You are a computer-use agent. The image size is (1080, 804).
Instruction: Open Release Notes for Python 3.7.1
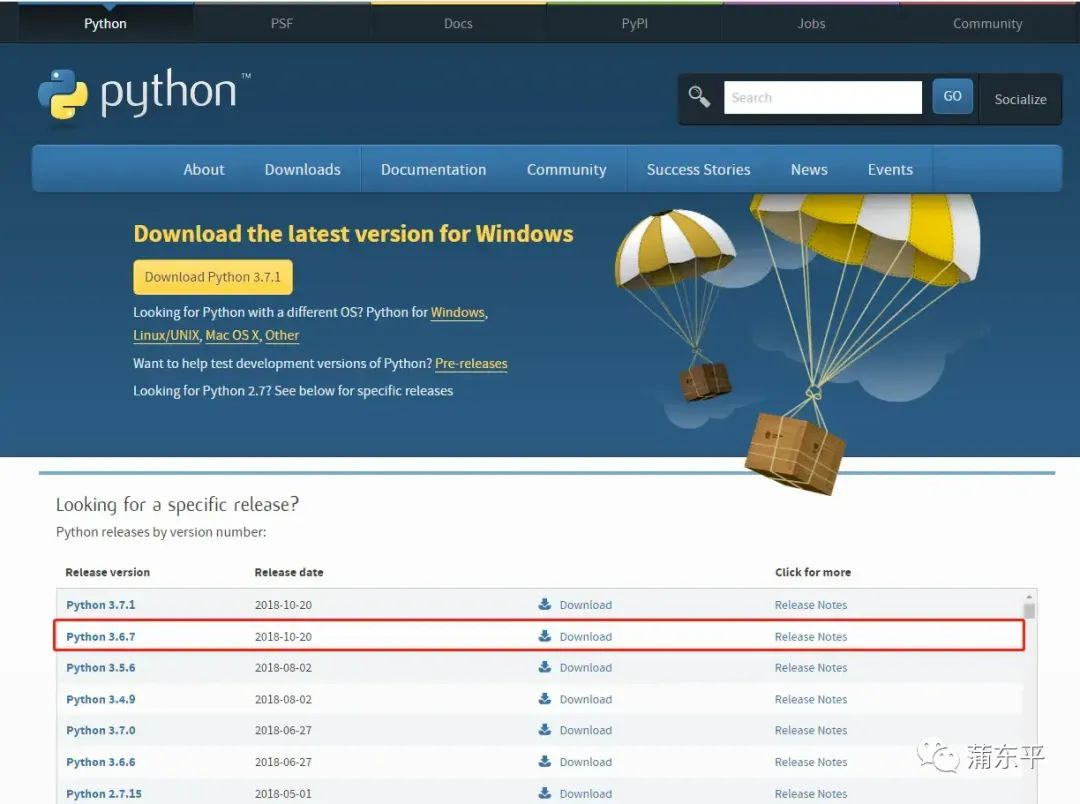pyautogui.click(x=811, y=605)
